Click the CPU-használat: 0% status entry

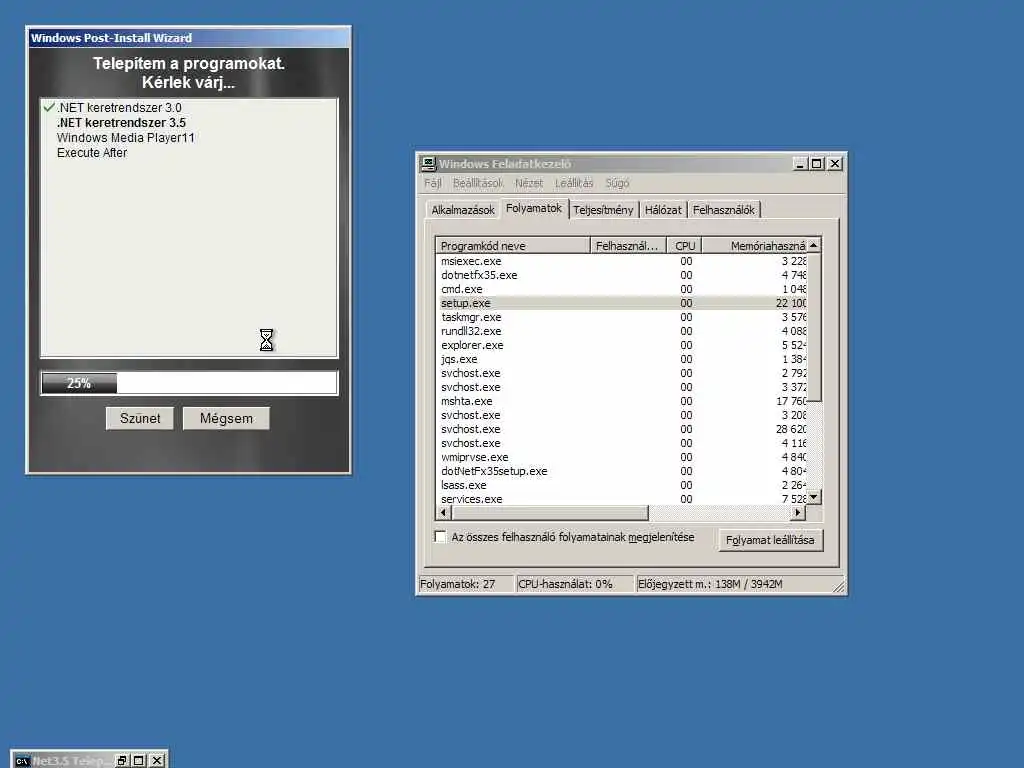tap(575, 584)
